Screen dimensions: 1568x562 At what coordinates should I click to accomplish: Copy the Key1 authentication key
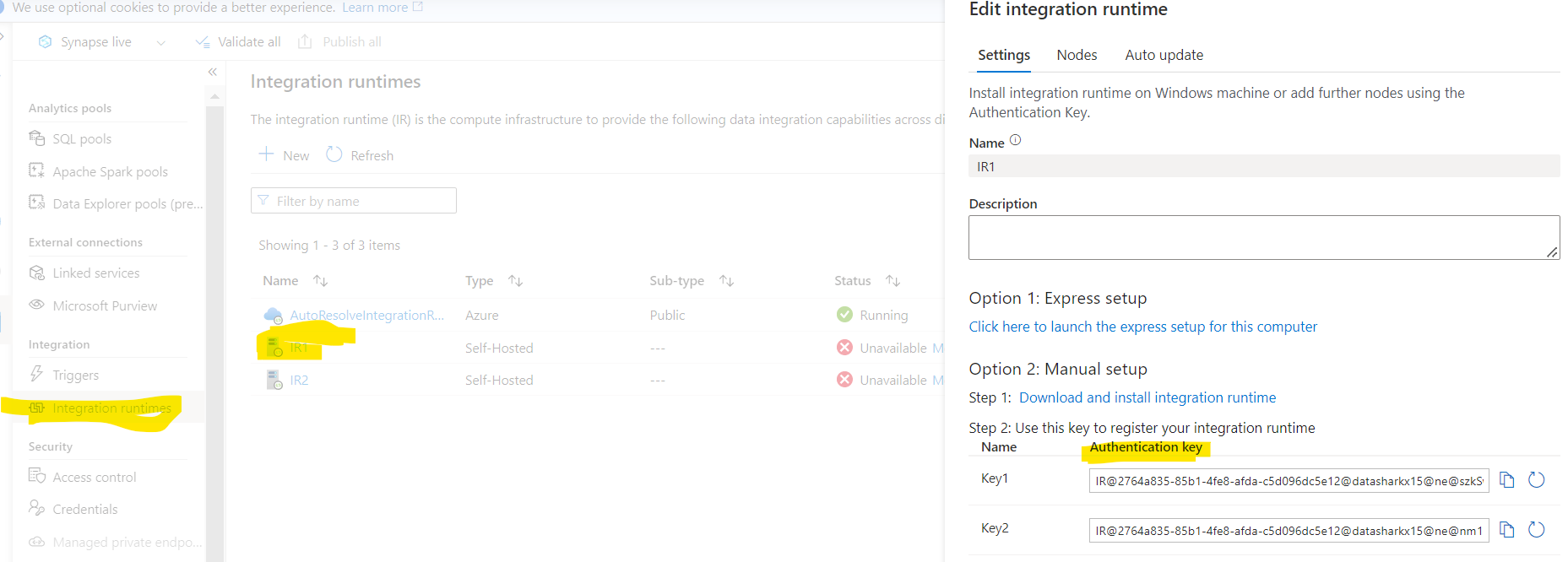point(1507,480)
